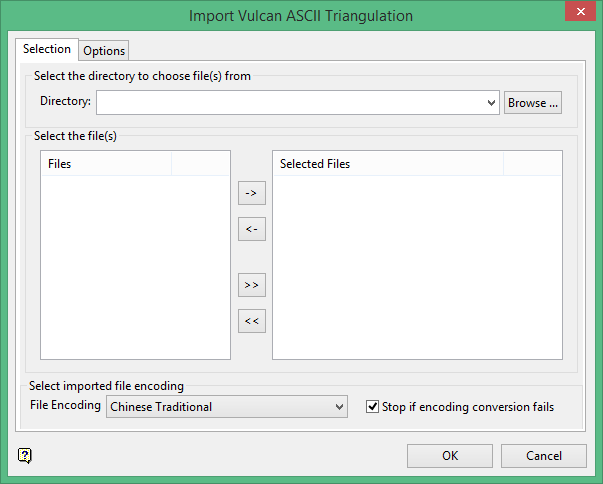Remove all files with the << button

pos(252,321)
